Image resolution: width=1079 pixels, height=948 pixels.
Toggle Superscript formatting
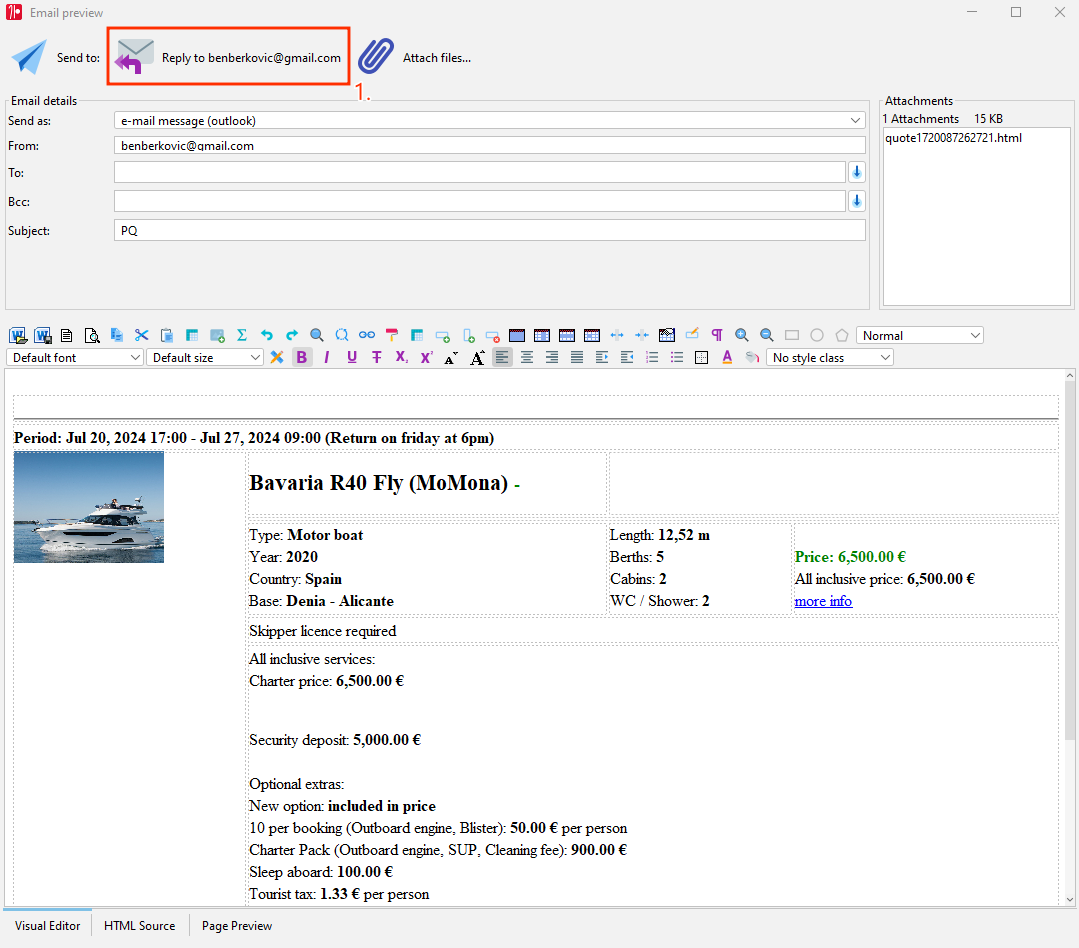click(x=427, y=357)
